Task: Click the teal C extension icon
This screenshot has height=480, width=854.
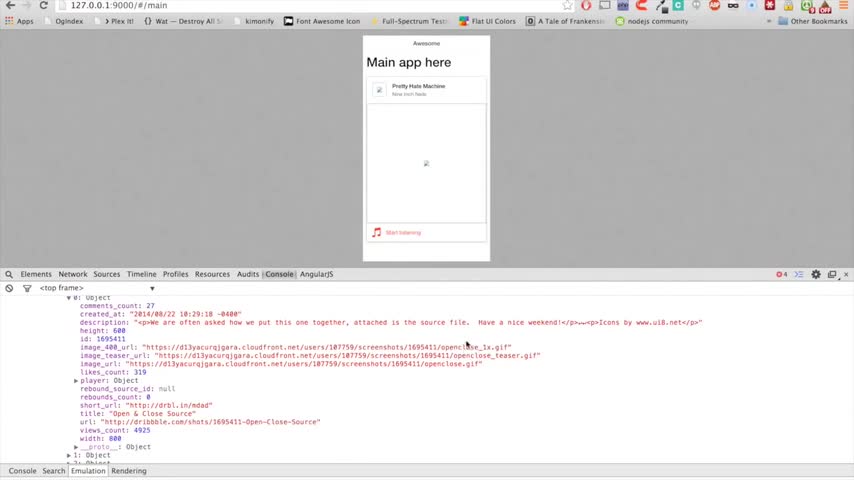Action: [678, 5]
